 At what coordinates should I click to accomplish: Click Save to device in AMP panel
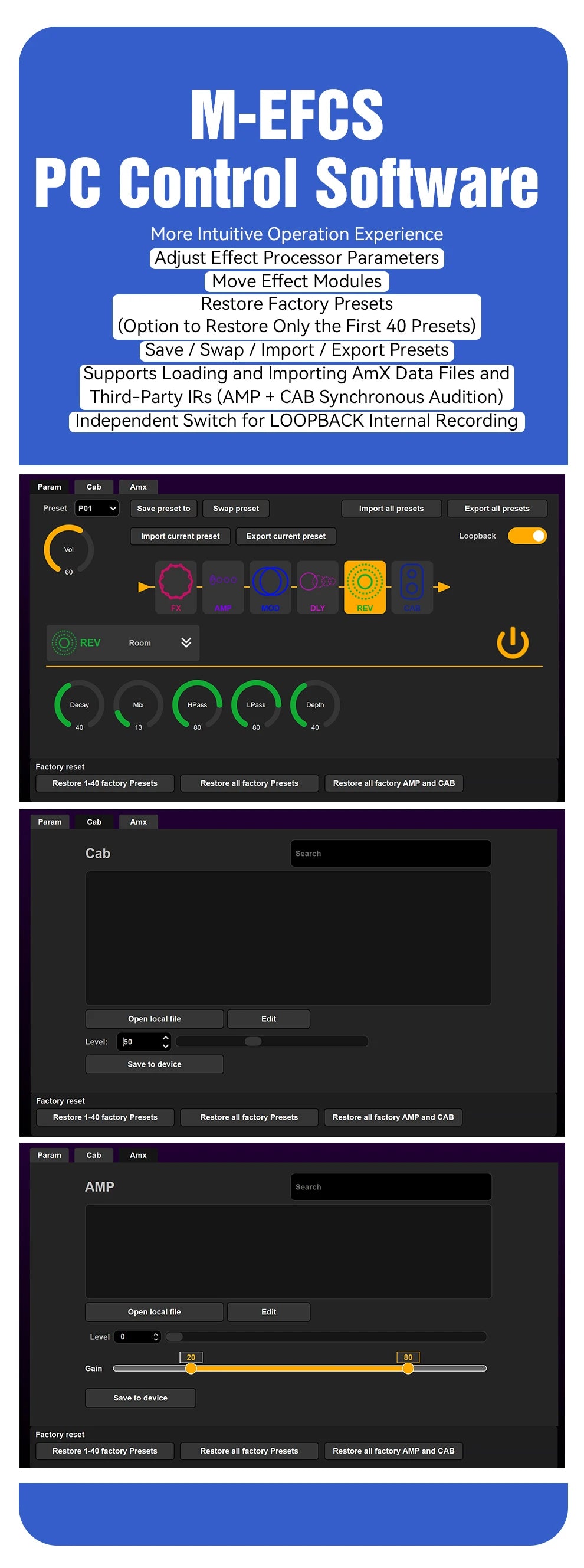[x=140, y=1398]
